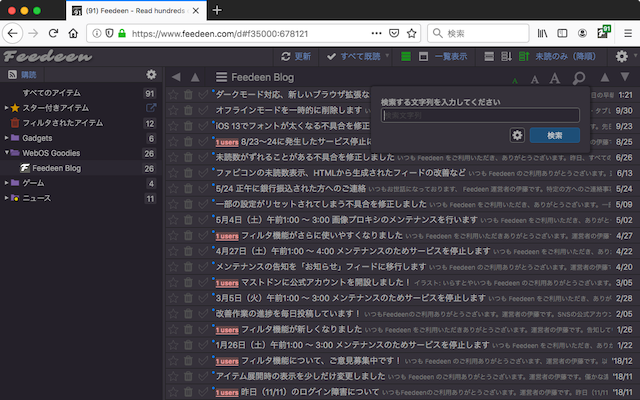
Task: Open the dropdown arrow next to すべて既読
Action: pyautogui.click(x=387, y=56)
